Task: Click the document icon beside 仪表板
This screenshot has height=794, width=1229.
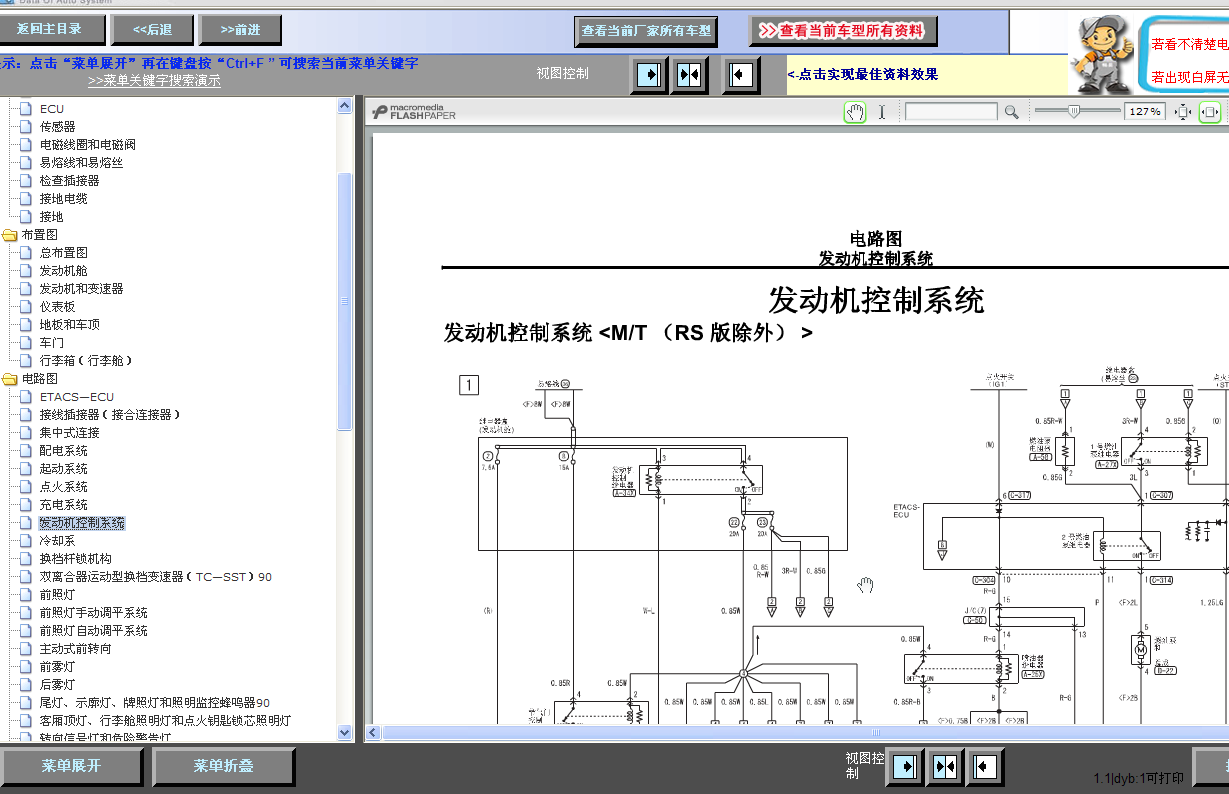Action: [x=26, y=307]
